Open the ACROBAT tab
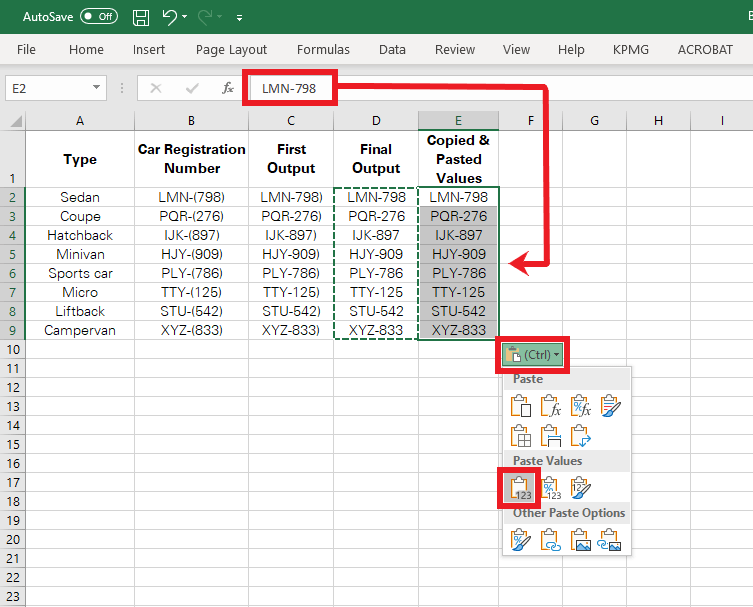Image resolution: width=753 pixels, height=607 pixels. 705,49
